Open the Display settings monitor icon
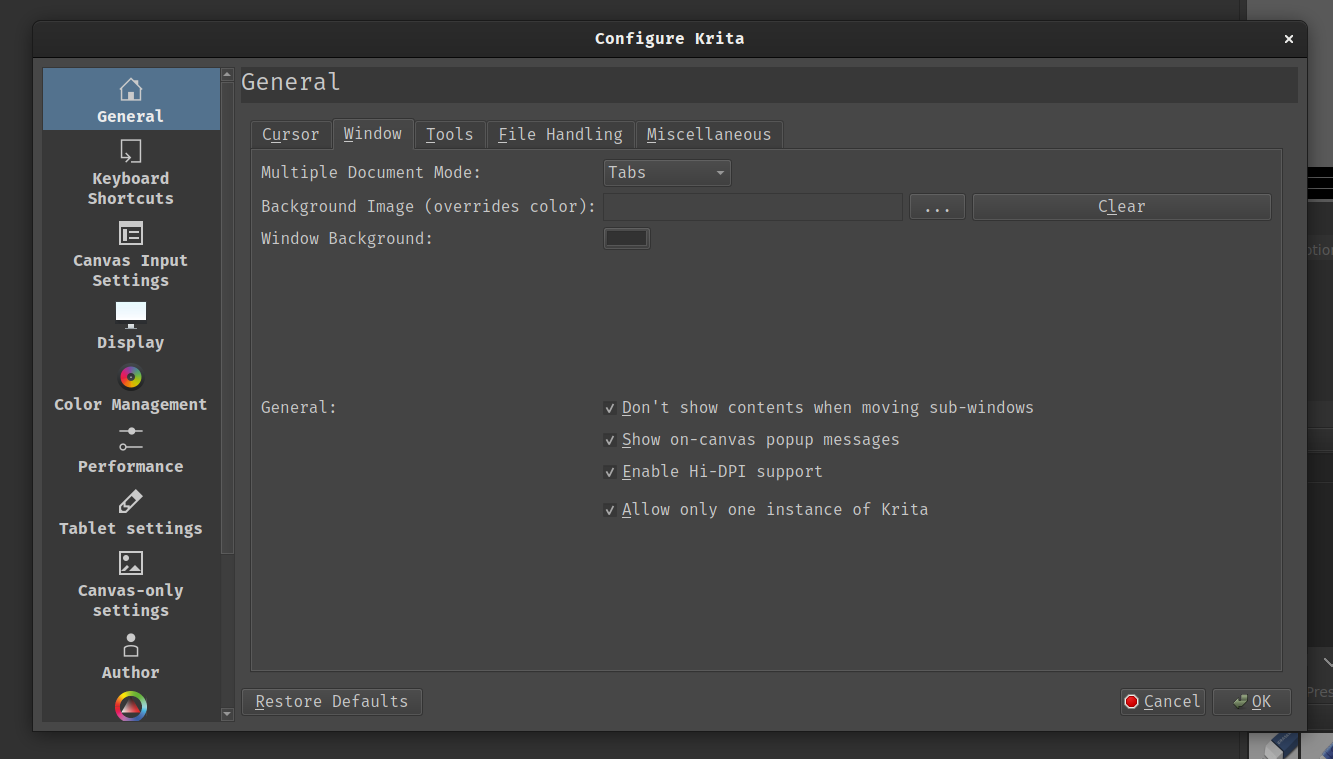 [x=130, y=314]
